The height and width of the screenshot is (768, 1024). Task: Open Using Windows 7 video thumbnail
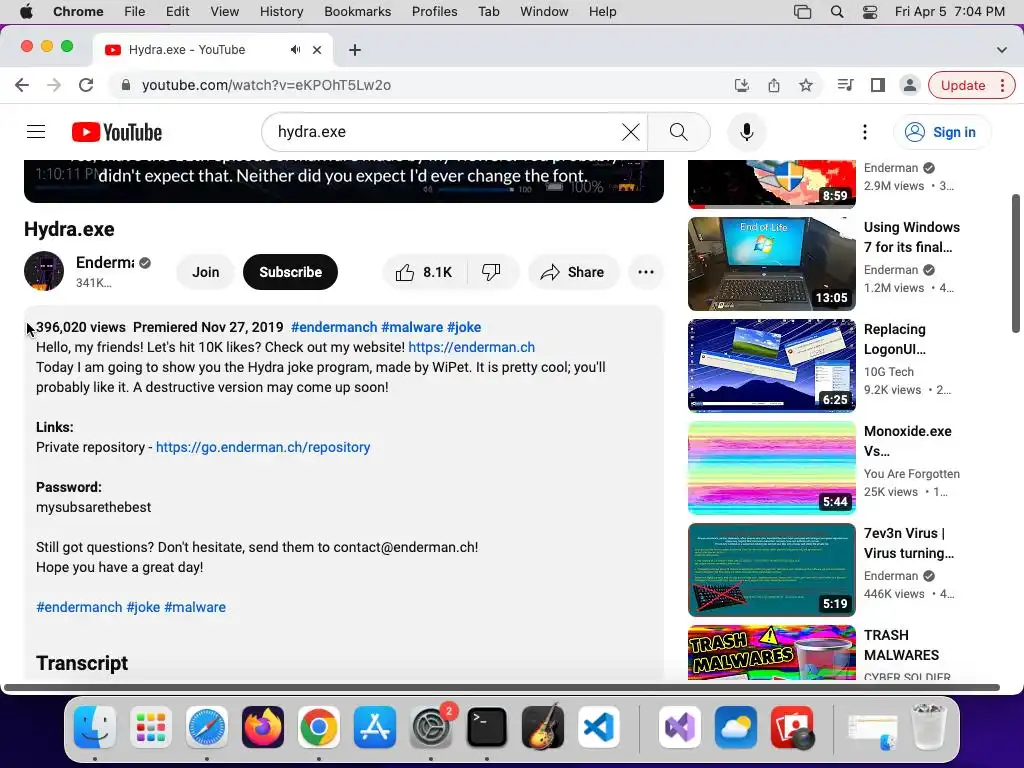pos(771,264)
